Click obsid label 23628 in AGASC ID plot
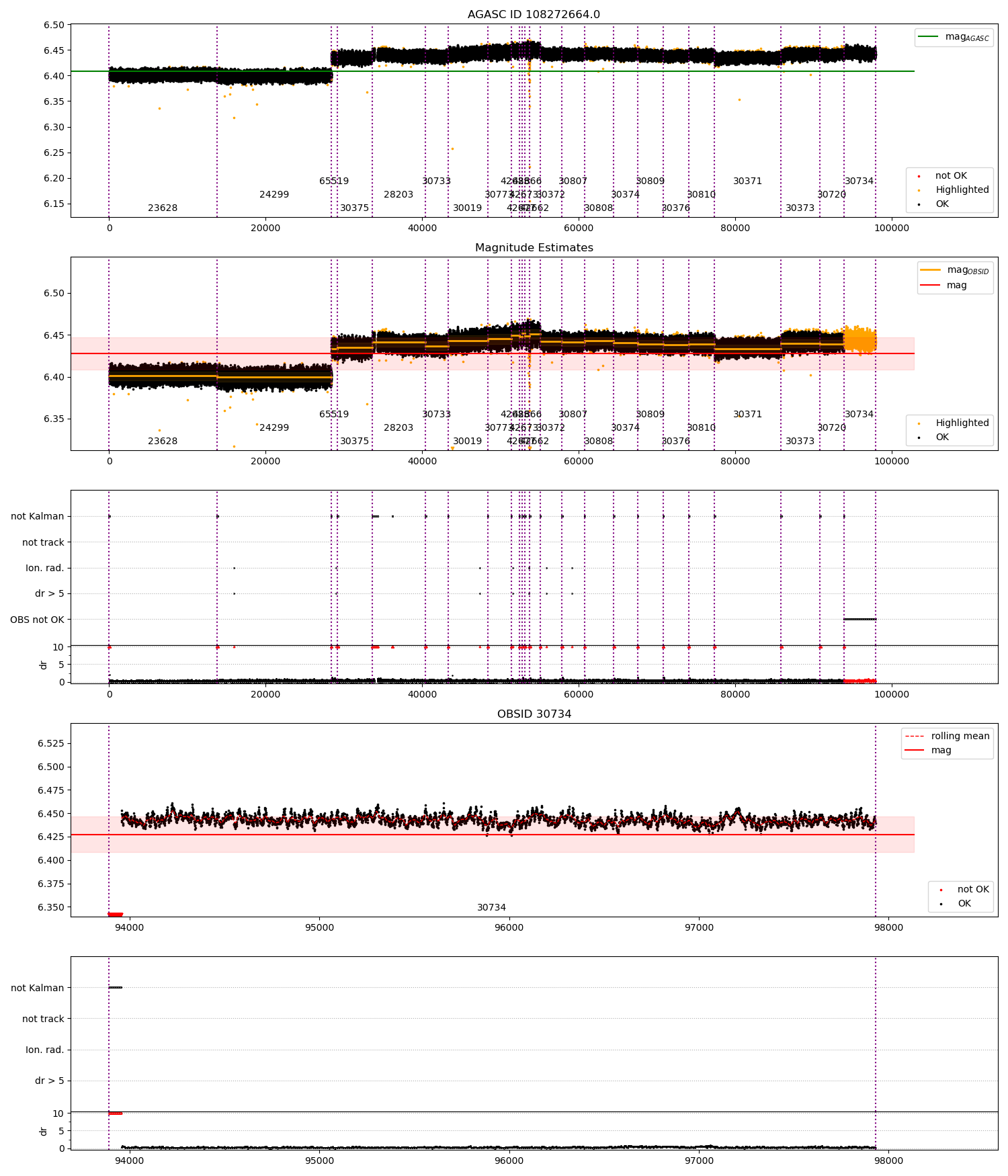1008x1176 pixels. pos(163,208)
